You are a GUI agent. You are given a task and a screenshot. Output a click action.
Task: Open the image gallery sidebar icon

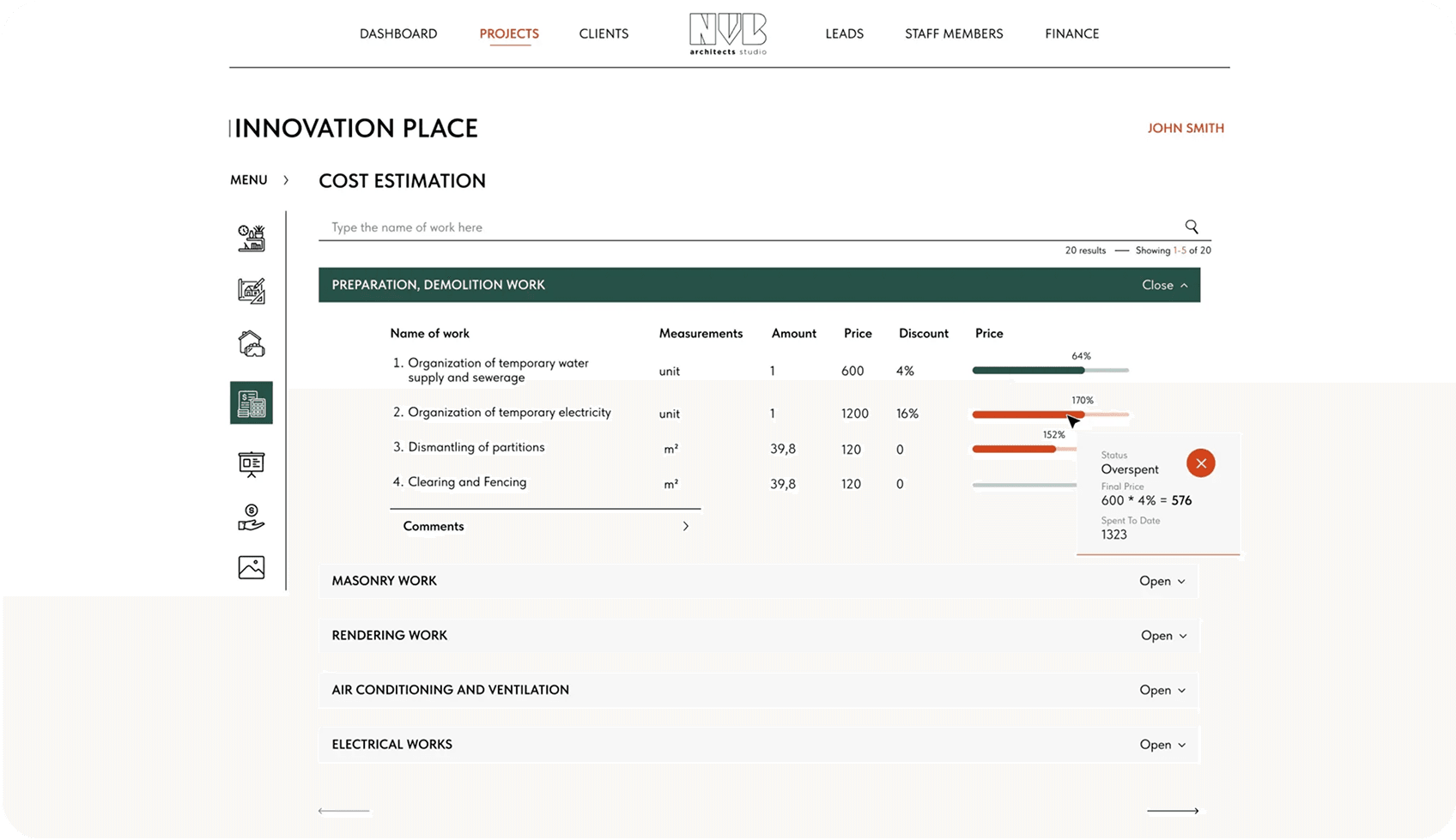[252, 567]
